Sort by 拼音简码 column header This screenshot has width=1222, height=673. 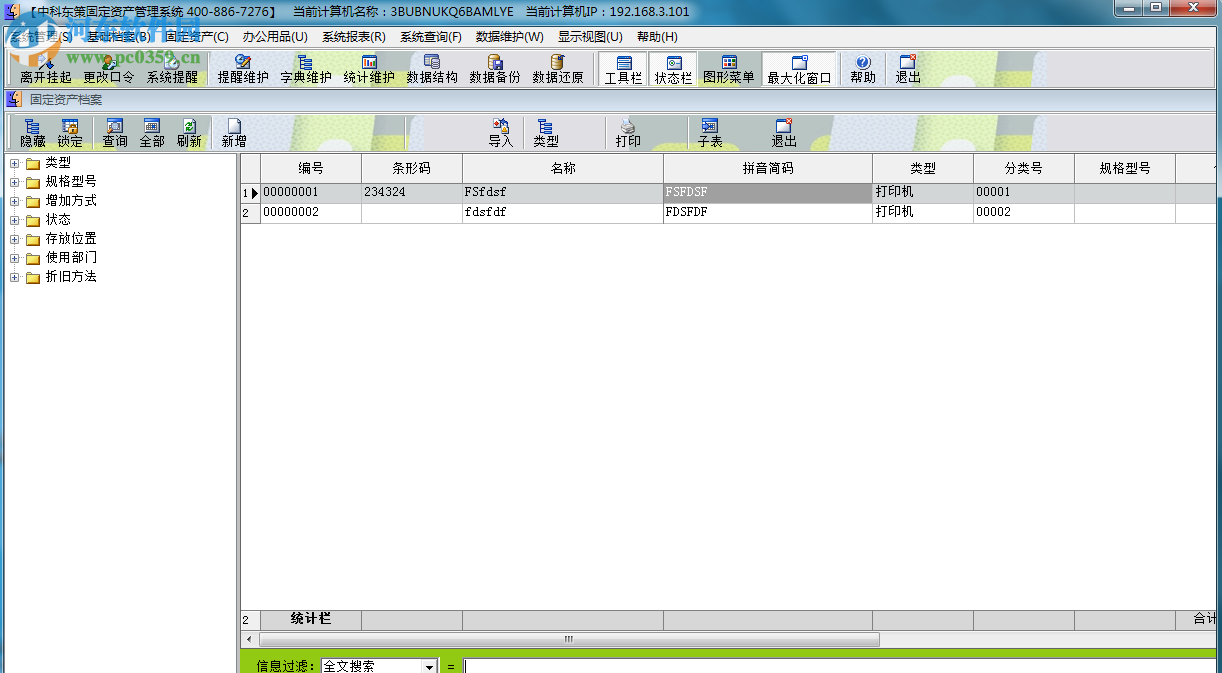[x=768, y=169]
